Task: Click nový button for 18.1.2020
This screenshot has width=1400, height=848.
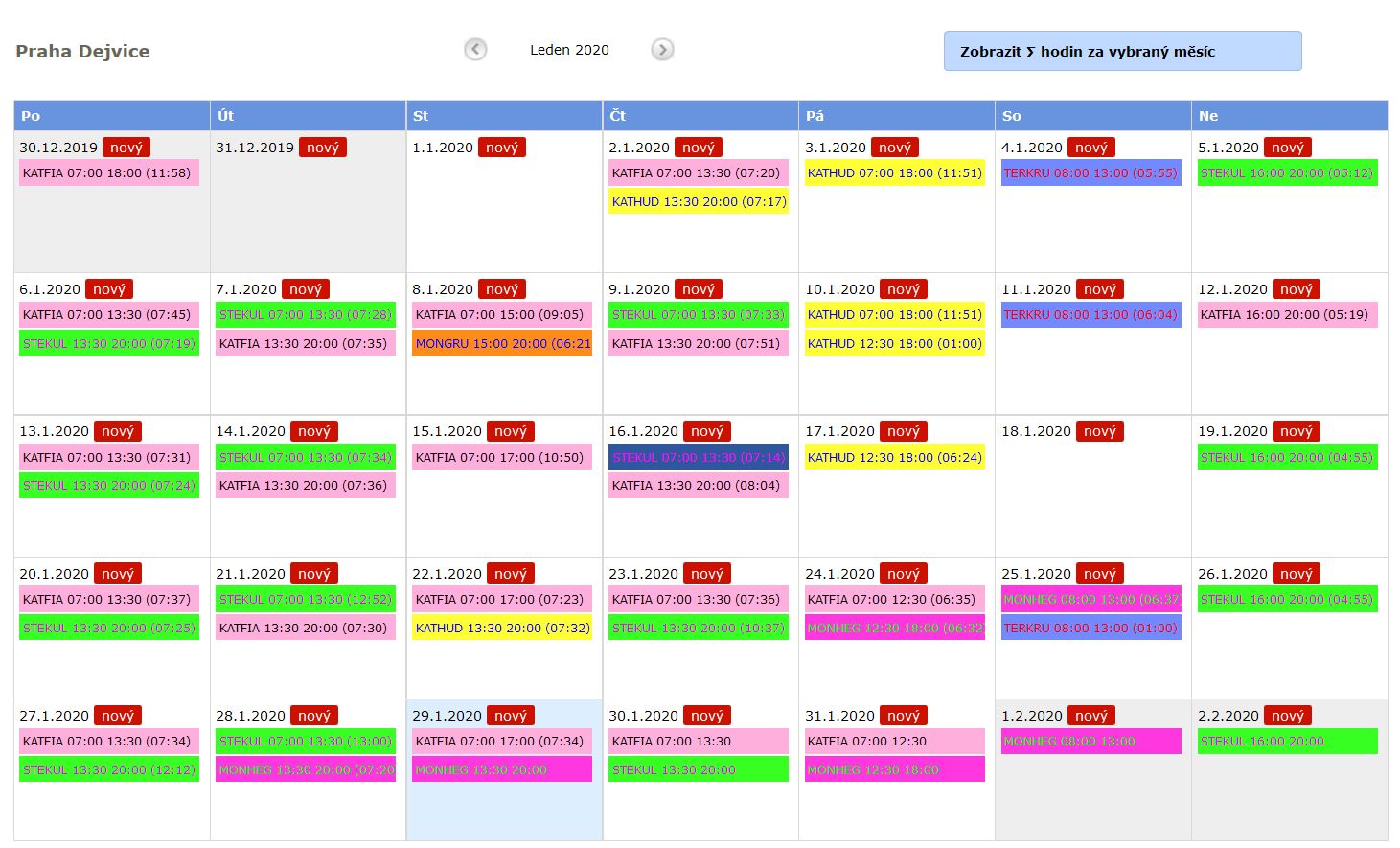Action: [1099, 431]
